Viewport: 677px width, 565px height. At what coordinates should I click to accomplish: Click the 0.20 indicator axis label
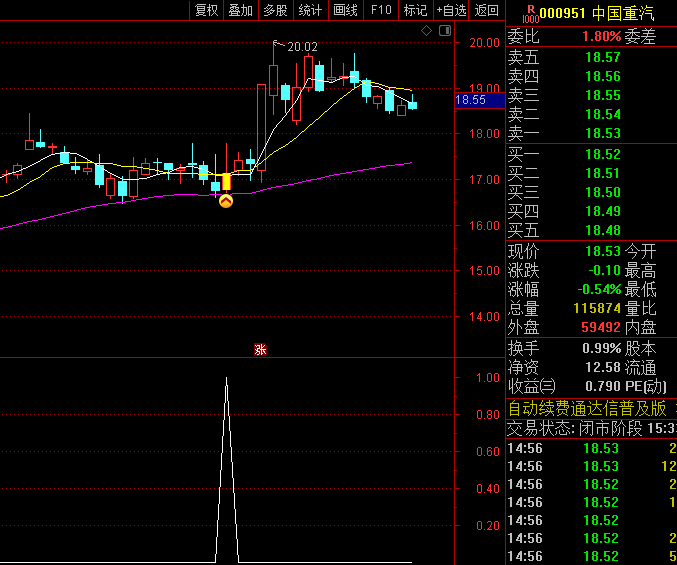pos(487,526)
